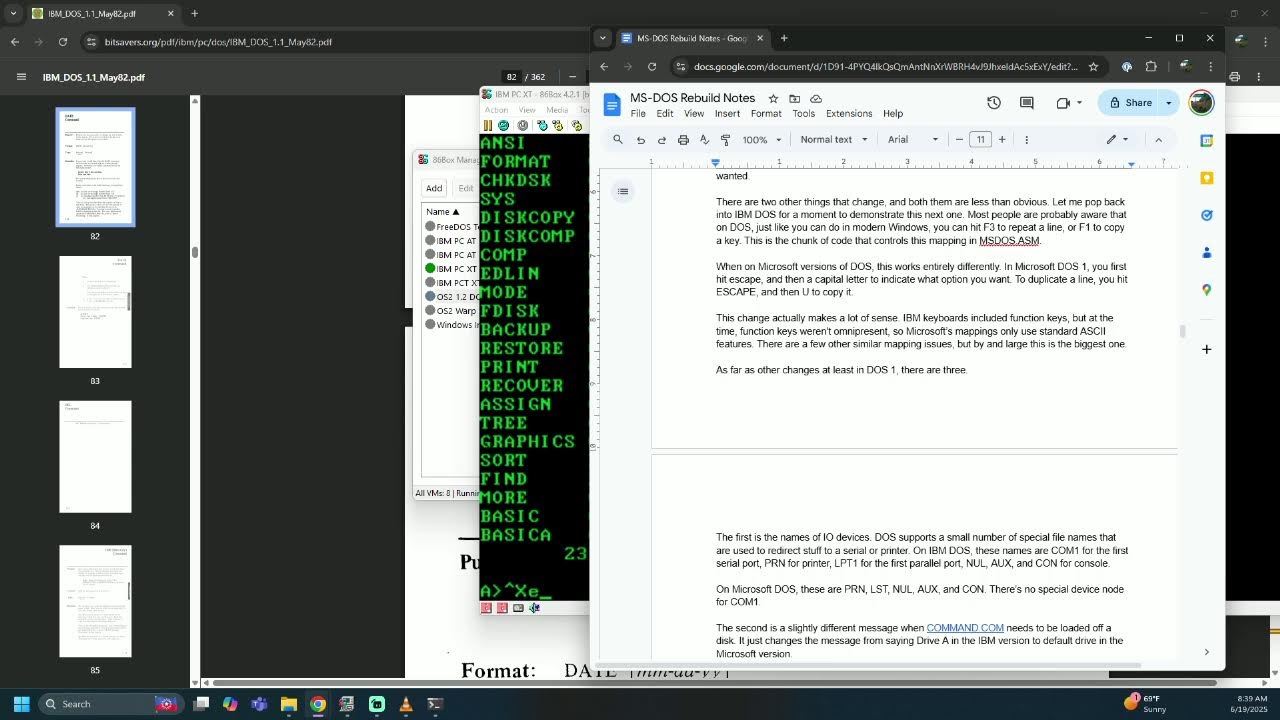Open the Chrome tab search dropdown

[x=602, y=38]
